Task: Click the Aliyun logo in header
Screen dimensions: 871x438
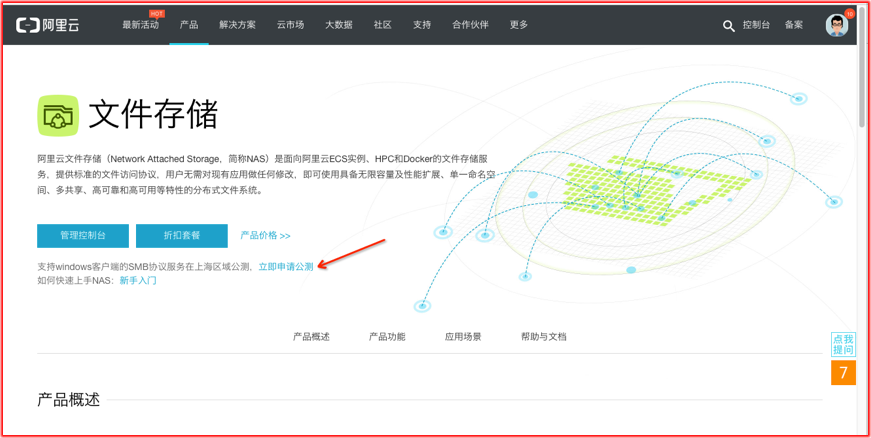Action: coord(47,25)
